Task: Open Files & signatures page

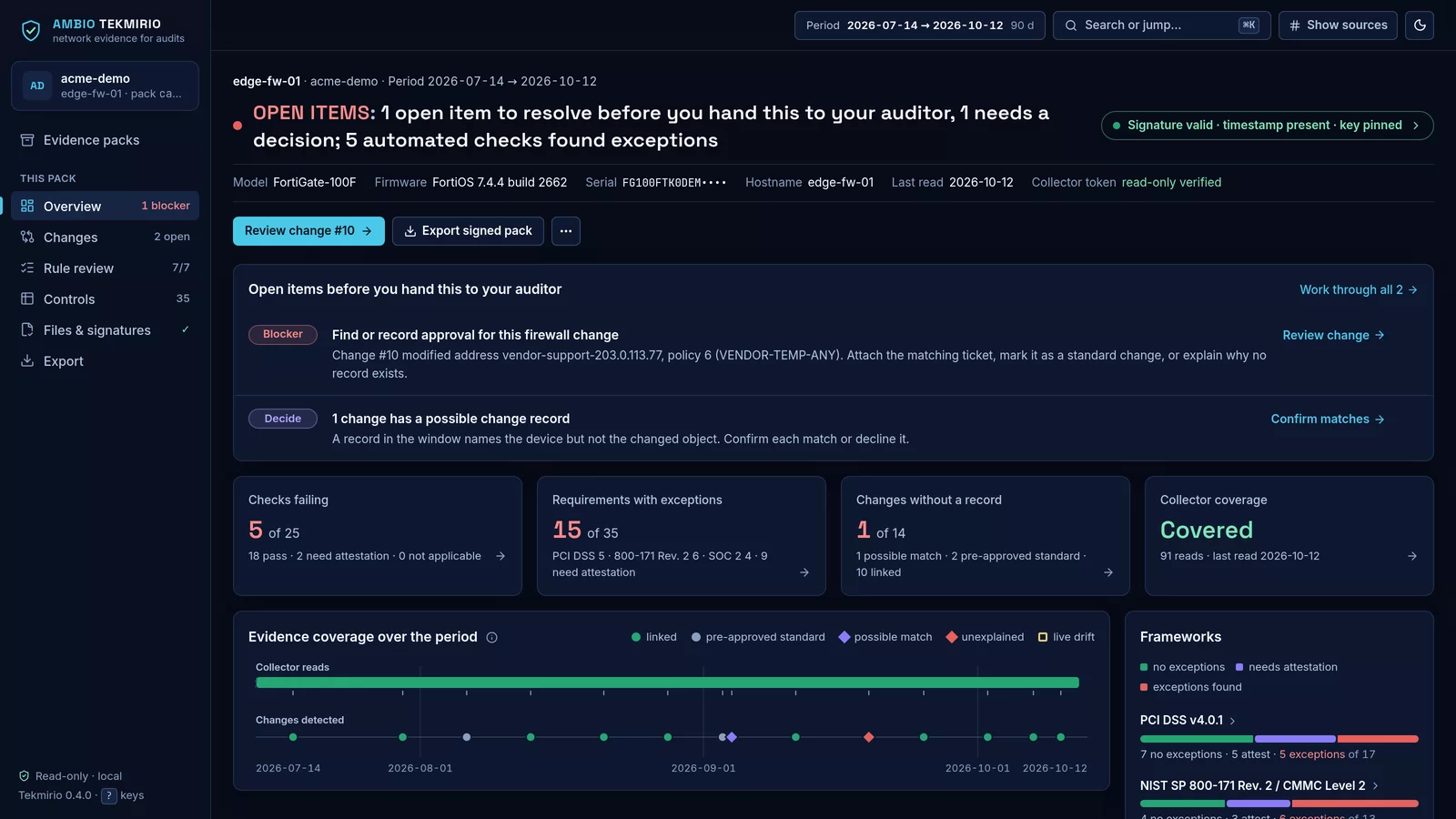Action: 105,330
